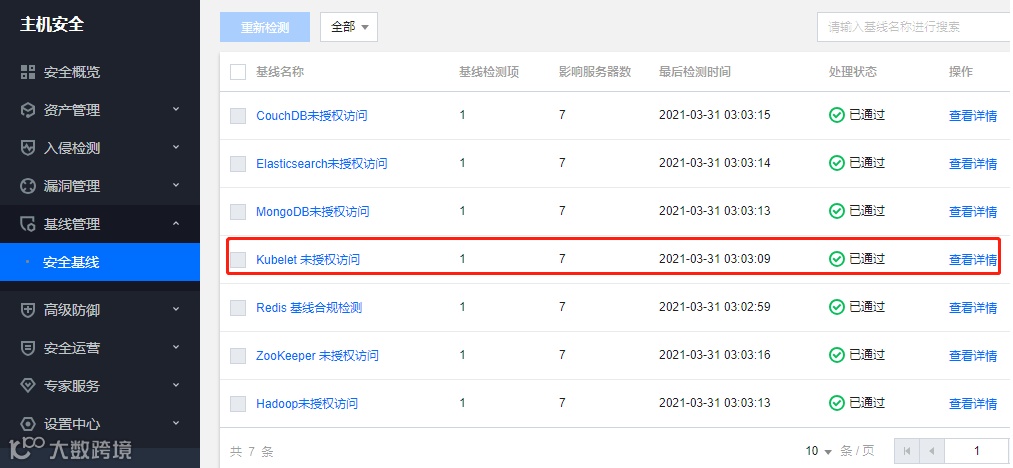Expand the 漏洞管理 menu chevron
1013x468 pixels.
pyautogui.click(x=176, y=186)
